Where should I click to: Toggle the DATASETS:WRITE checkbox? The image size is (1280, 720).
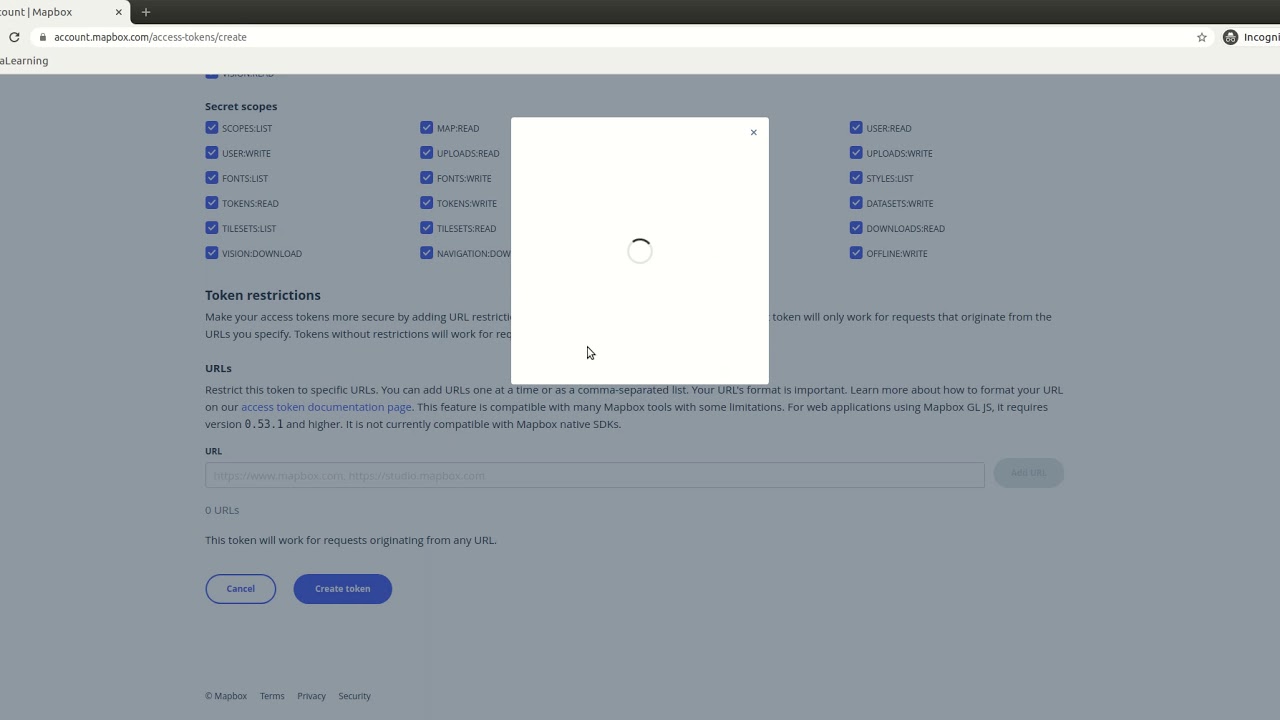tap(856, 203)
